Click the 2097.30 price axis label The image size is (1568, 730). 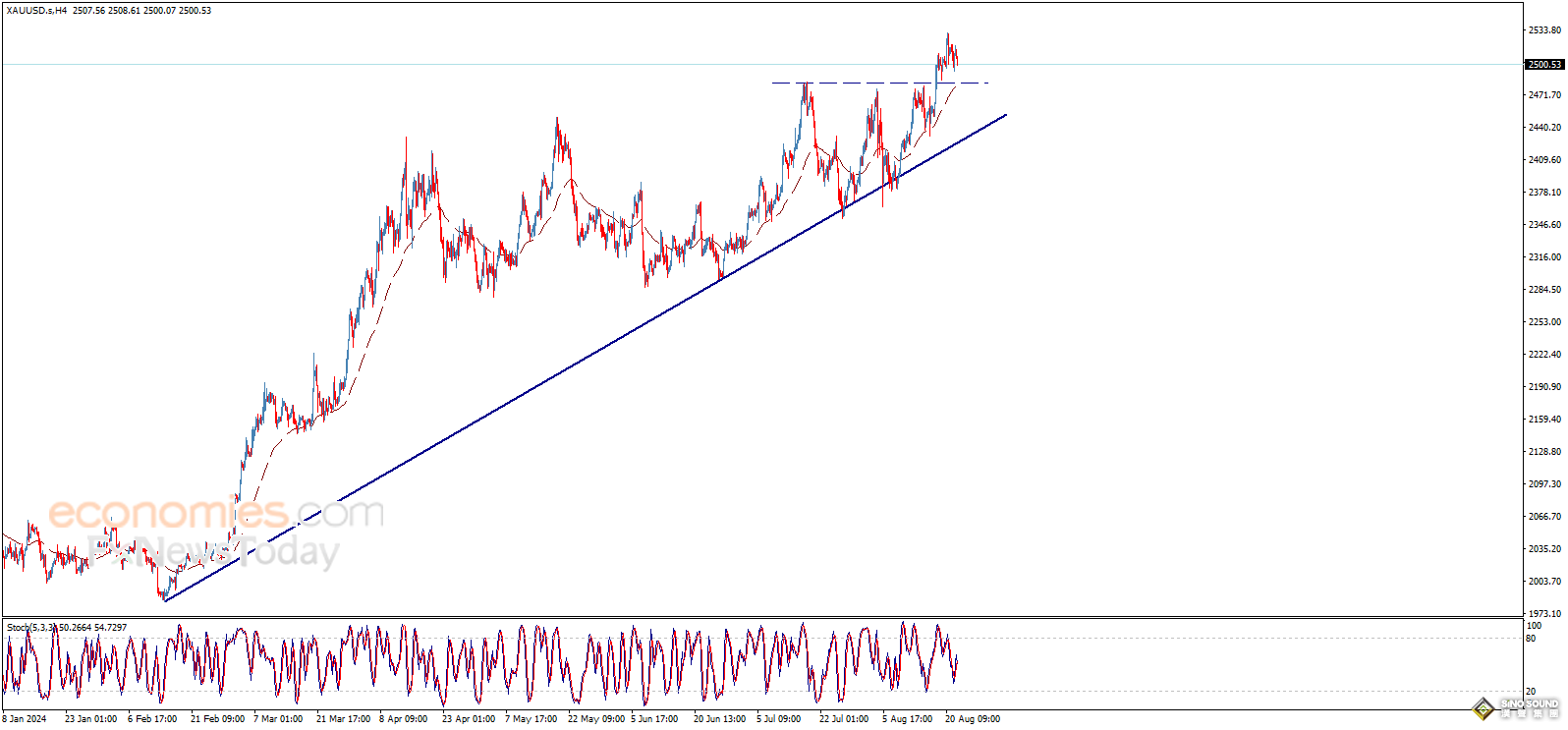(1544, 484)
